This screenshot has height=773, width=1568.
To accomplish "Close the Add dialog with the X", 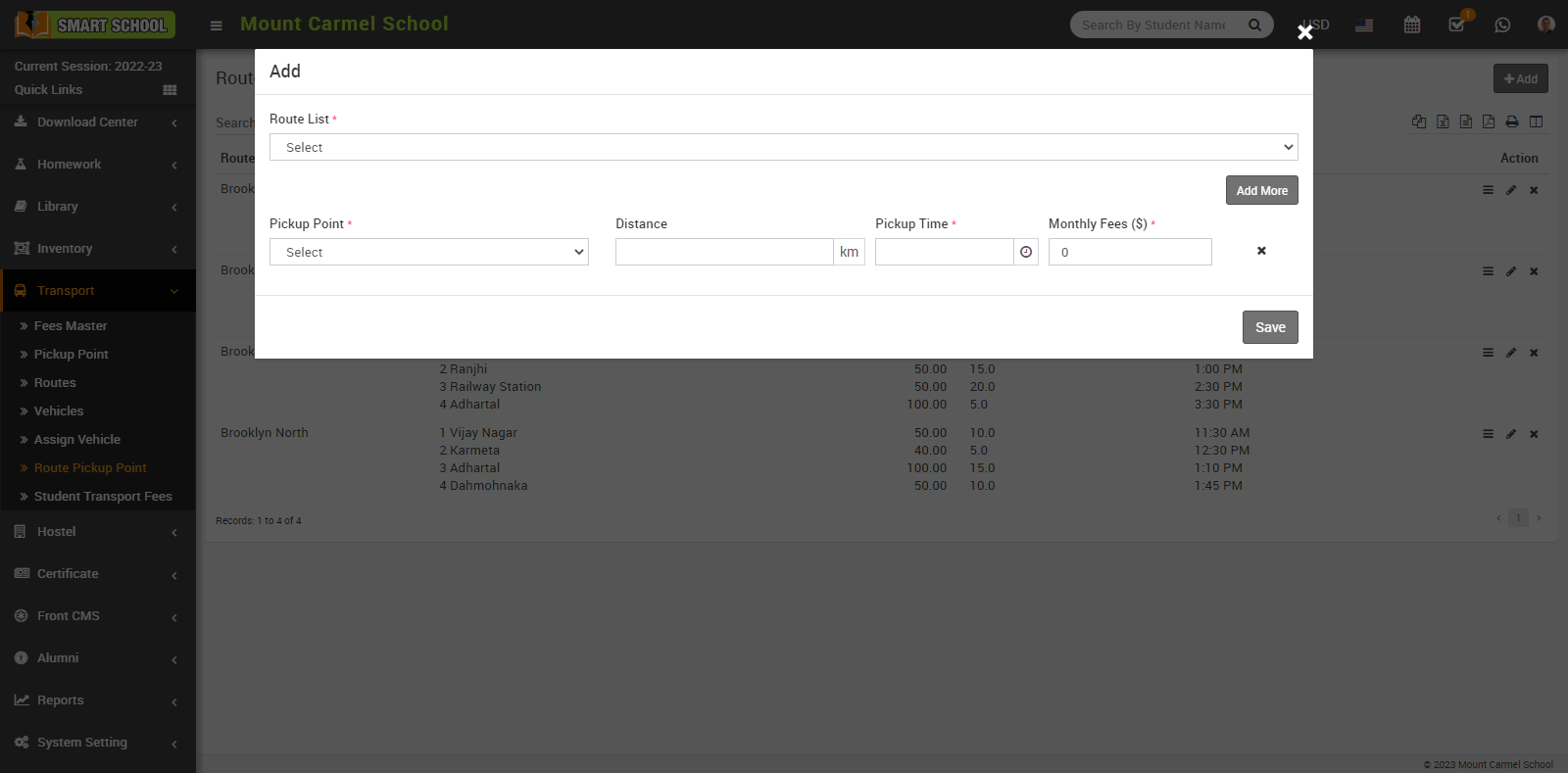I will (x=1304, y=32).
